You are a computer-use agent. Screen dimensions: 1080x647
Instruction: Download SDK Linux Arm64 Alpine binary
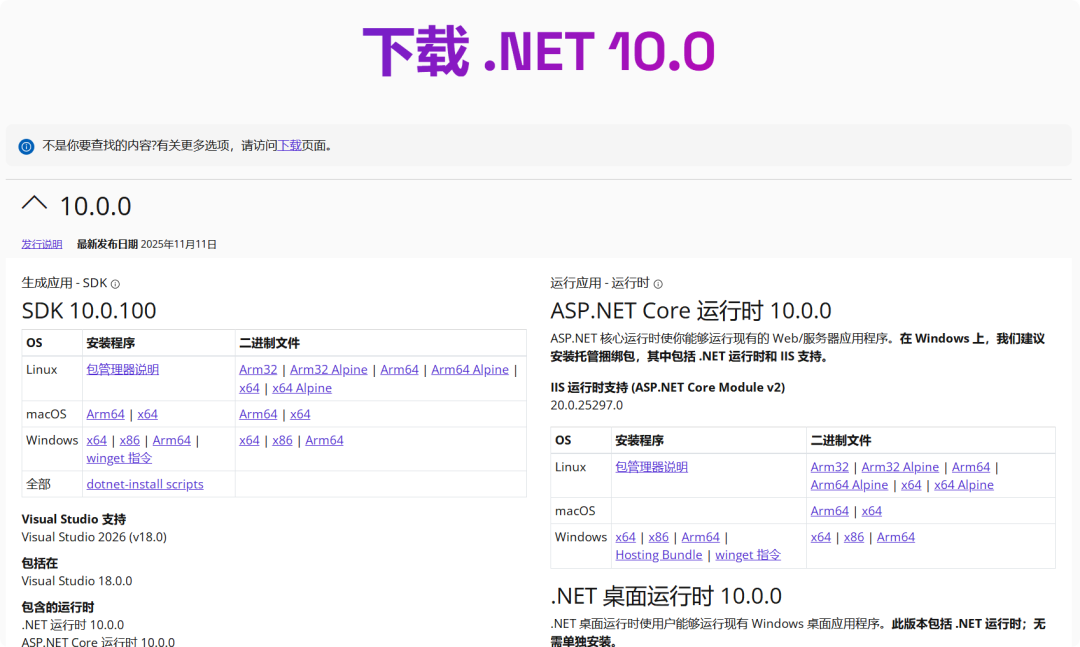(x=470, y=369)
